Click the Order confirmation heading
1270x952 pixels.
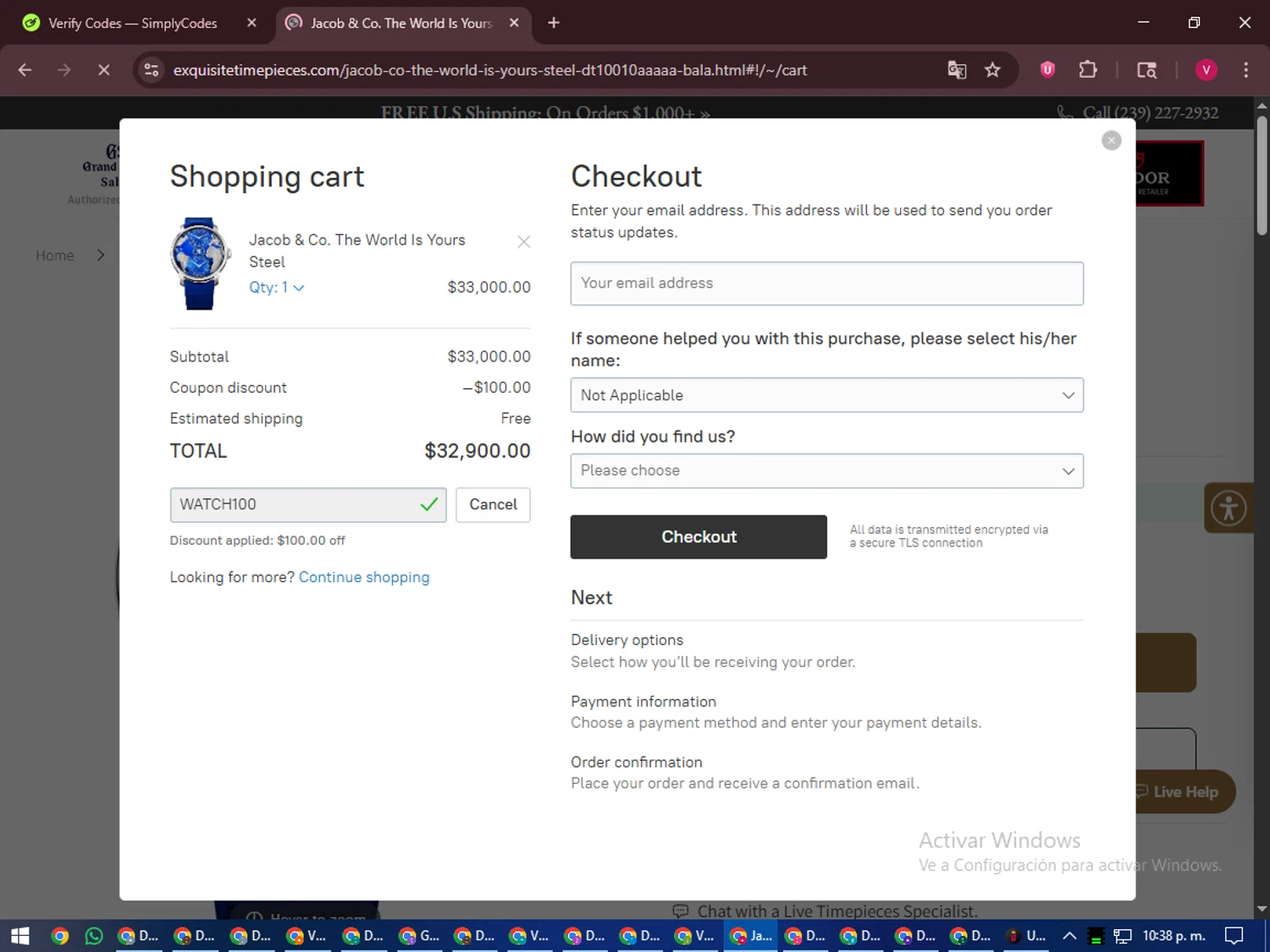point(637,762)
